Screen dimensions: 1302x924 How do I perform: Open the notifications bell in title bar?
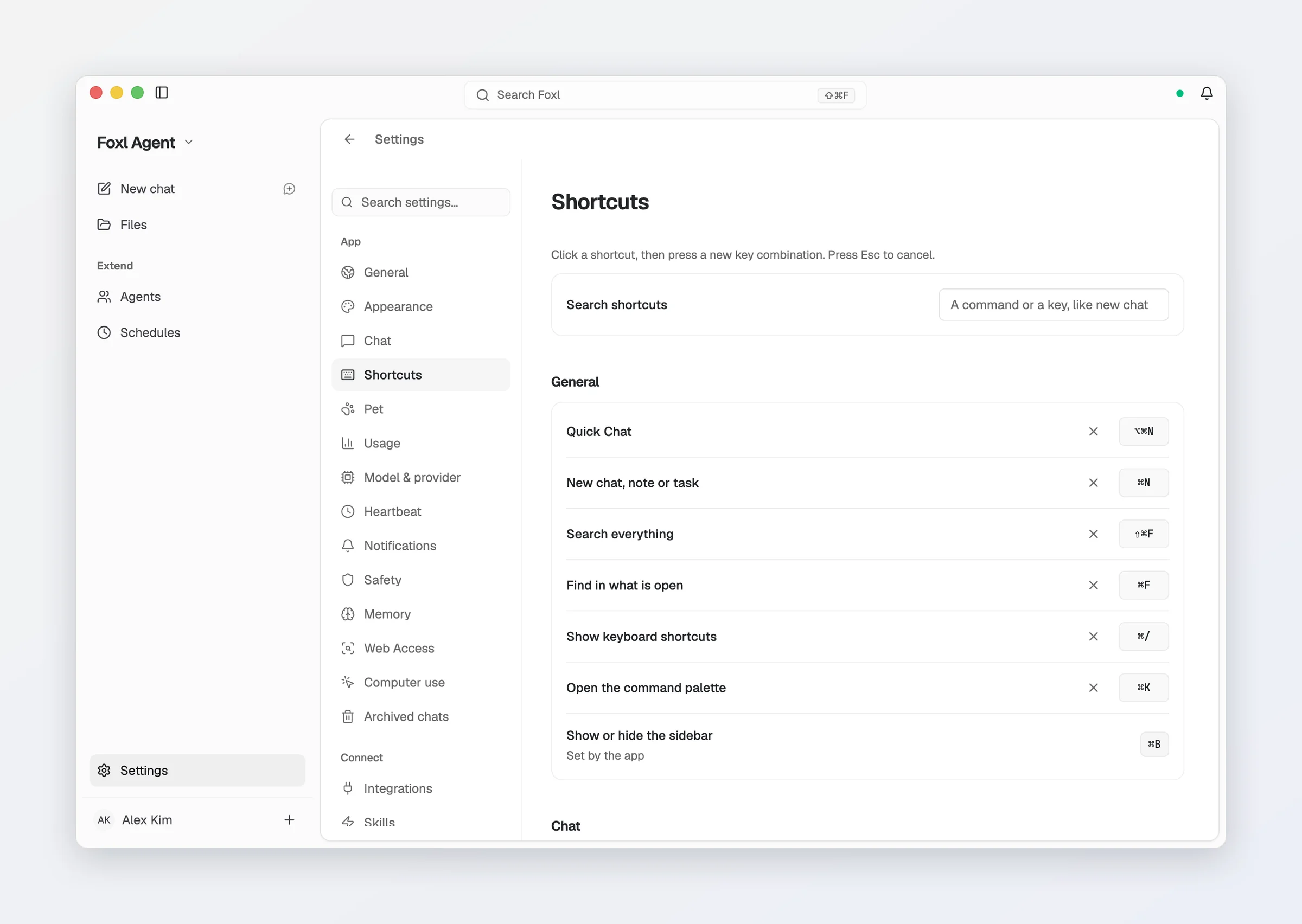click(x=1207, y=93)
